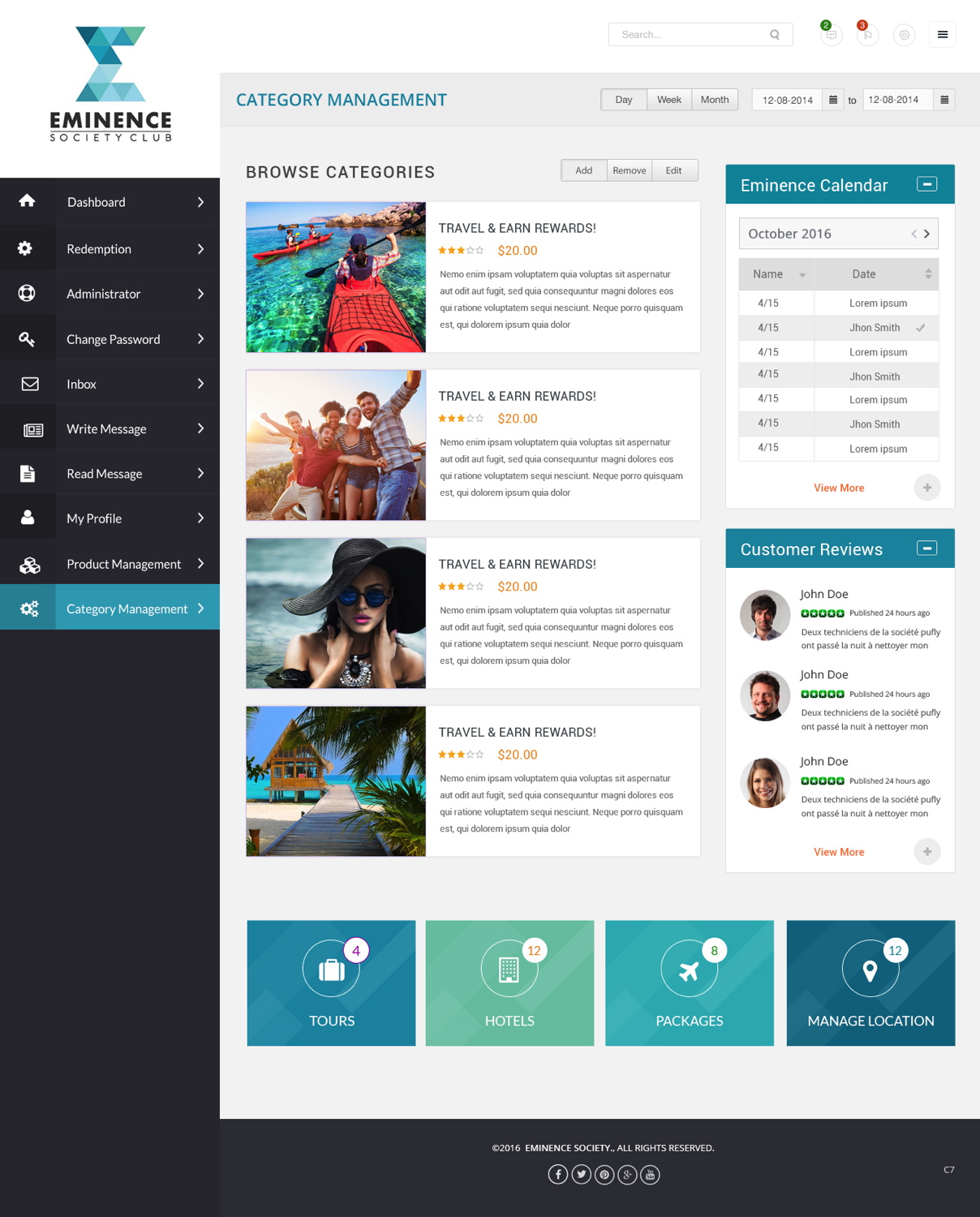This screenshot has height=1217, width=980.
Task: Open View More under the calendar
Action: tap(839, 488)
